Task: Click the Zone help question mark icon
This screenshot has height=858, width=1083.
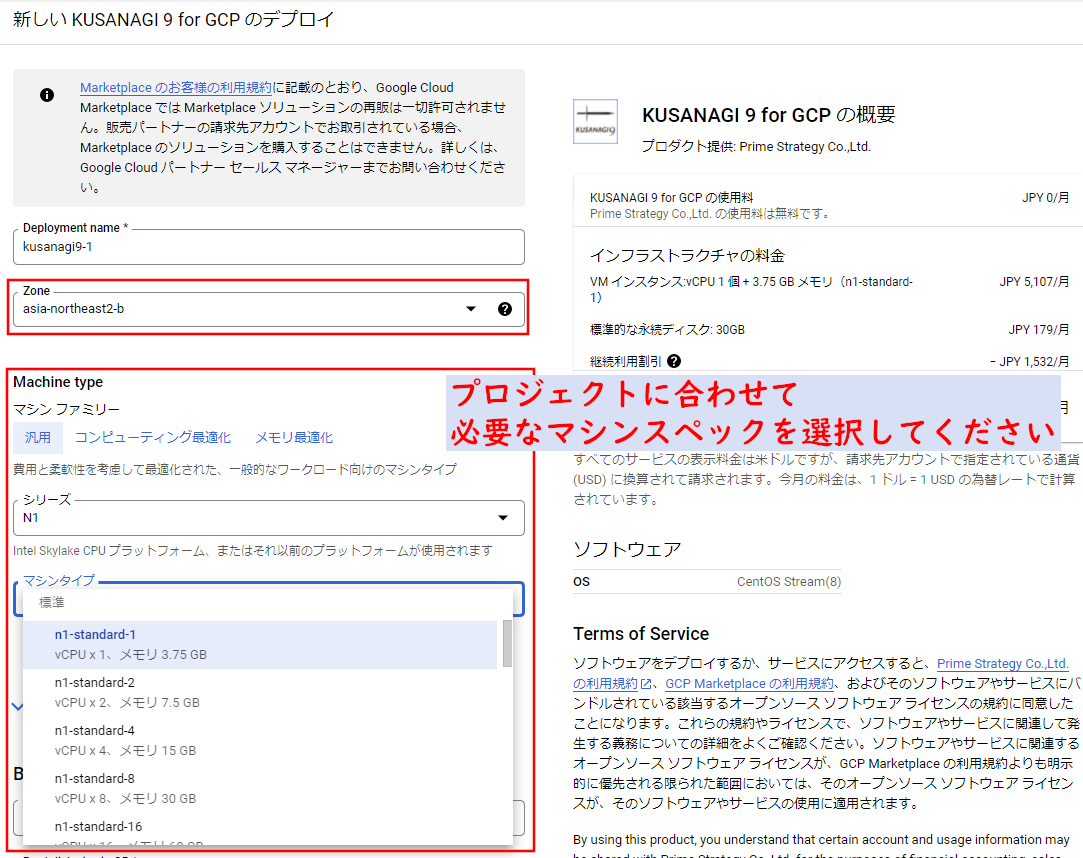Action: pos(505,309)
